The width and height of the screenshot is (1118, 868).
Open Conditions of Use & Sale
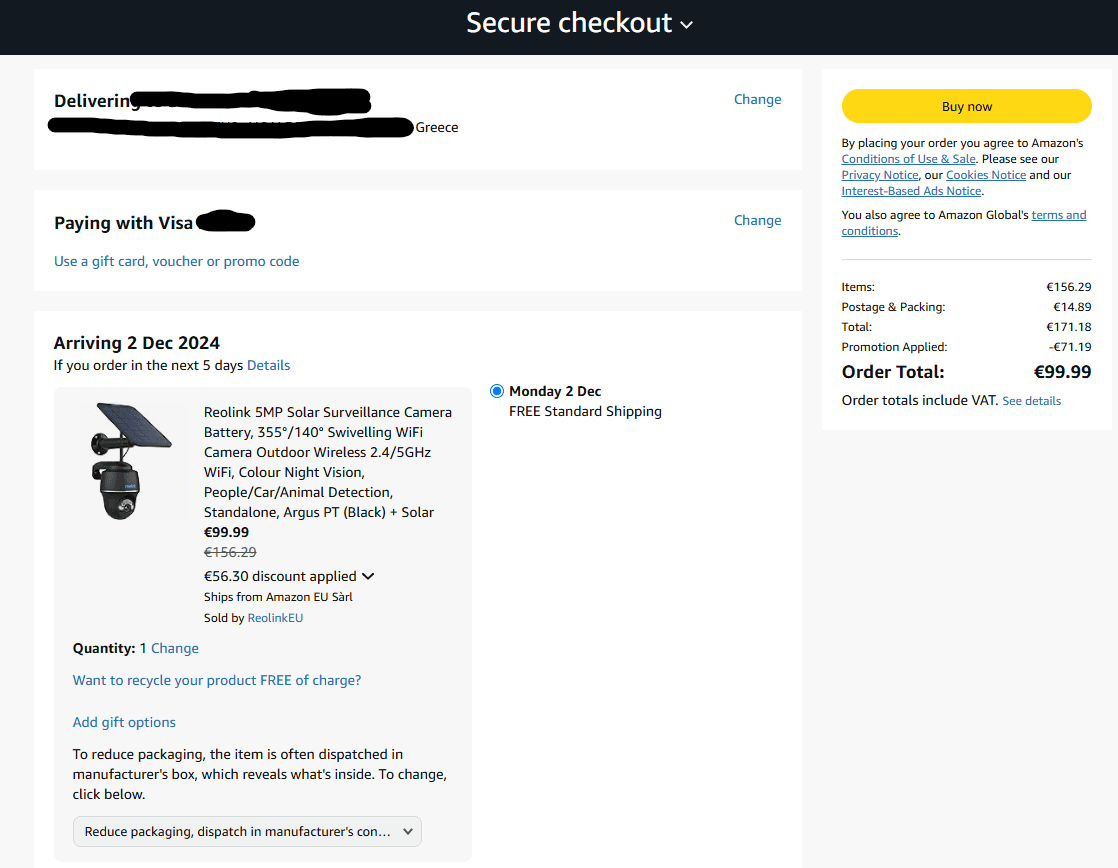[908, 159]
